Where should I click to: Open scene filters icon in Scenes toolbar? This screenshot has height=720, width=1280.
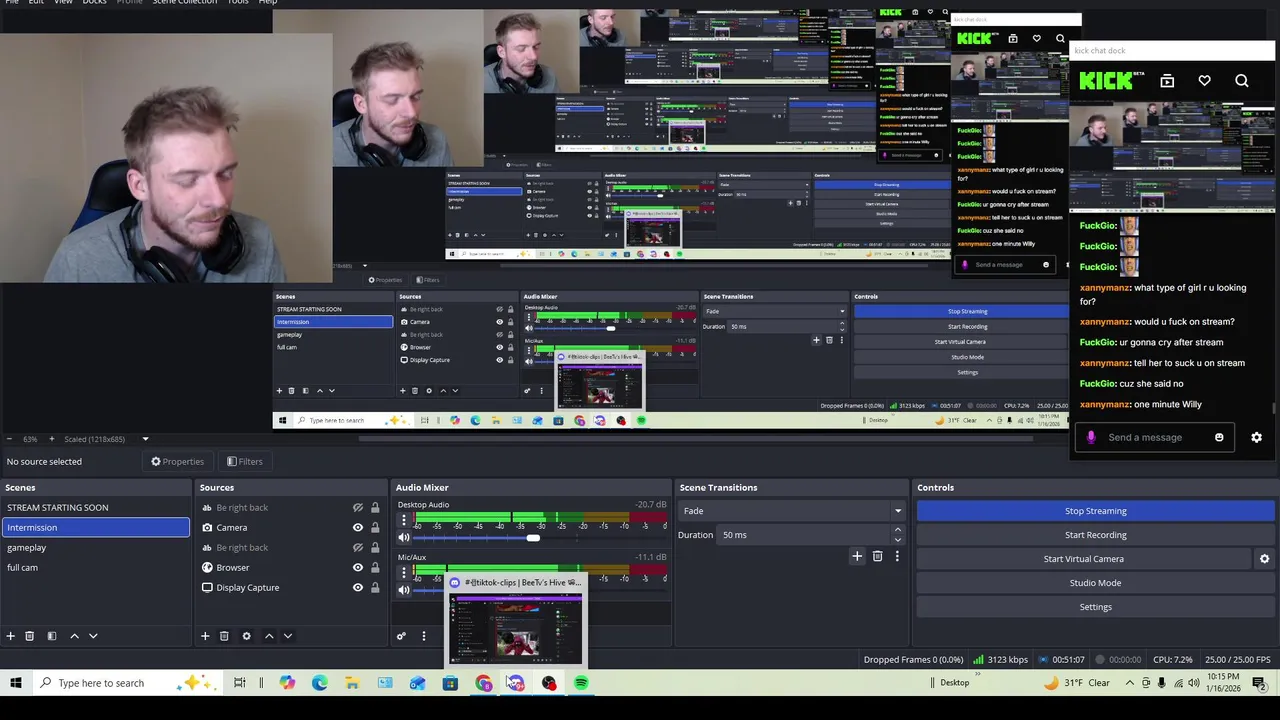(x=52, y=636)
